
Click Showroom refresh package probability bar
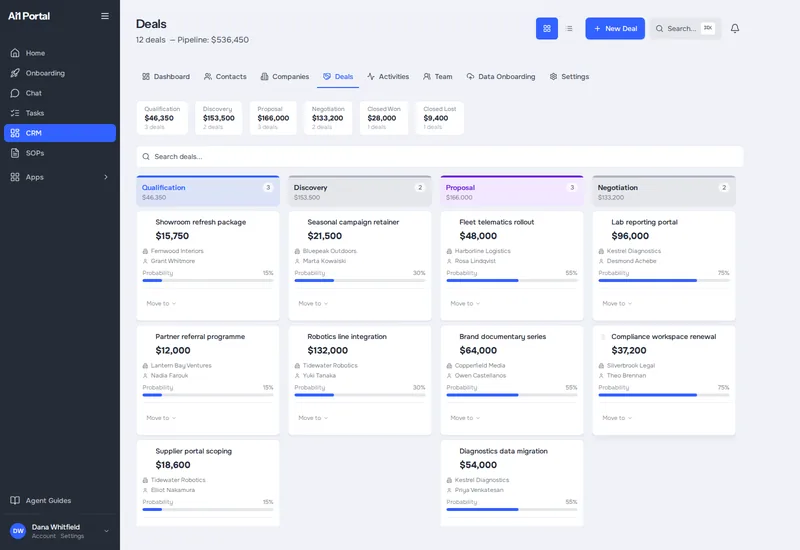(x=208, y=281)
